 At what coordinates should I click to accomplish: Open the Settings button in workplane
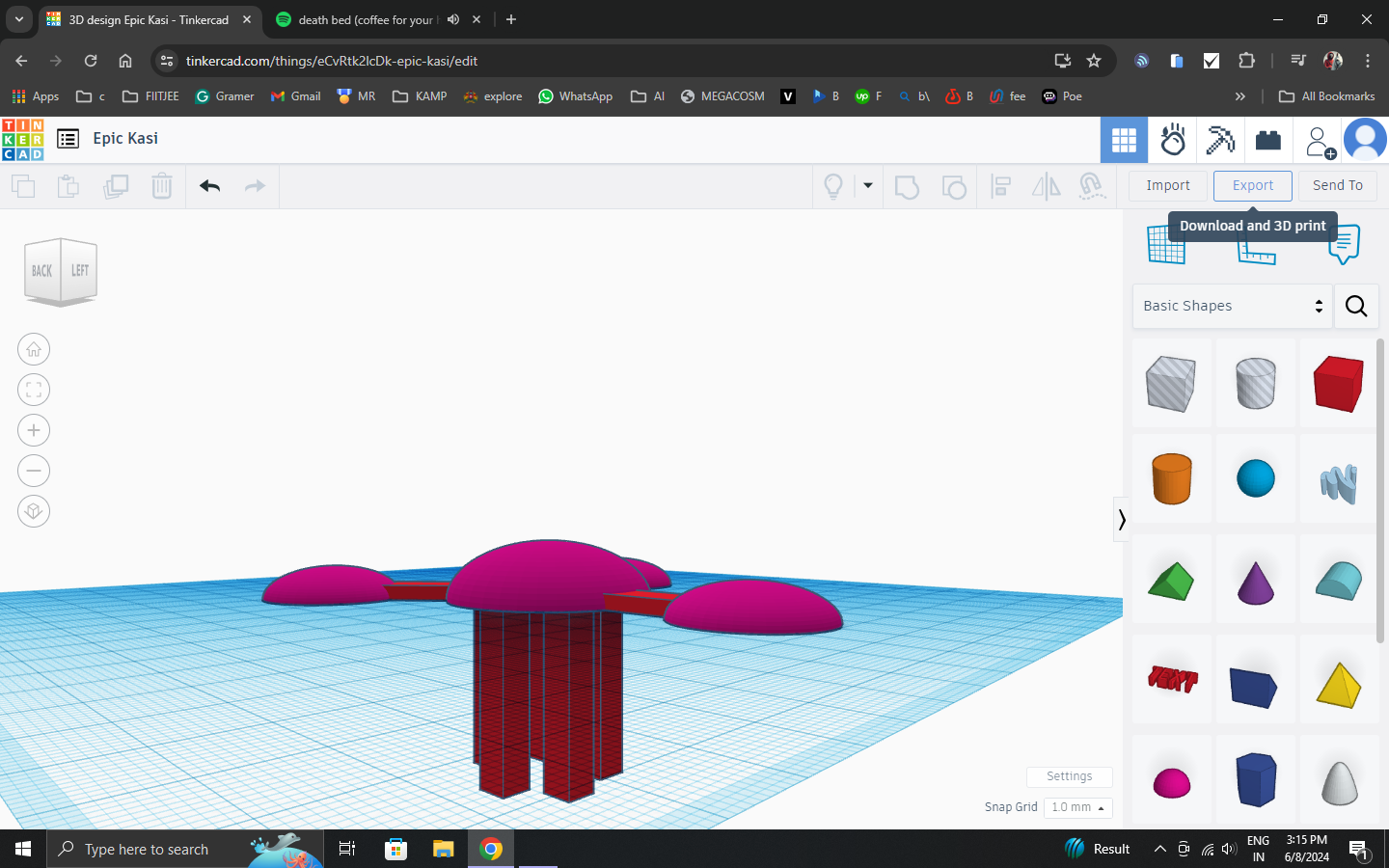pyautogui.click(x=1069, y=776)
